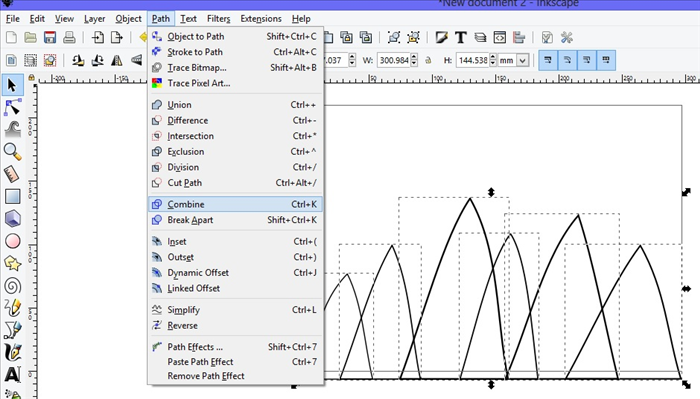Toggle scale stroke width button
The image size is (700, 399).
tap(548, 60)
